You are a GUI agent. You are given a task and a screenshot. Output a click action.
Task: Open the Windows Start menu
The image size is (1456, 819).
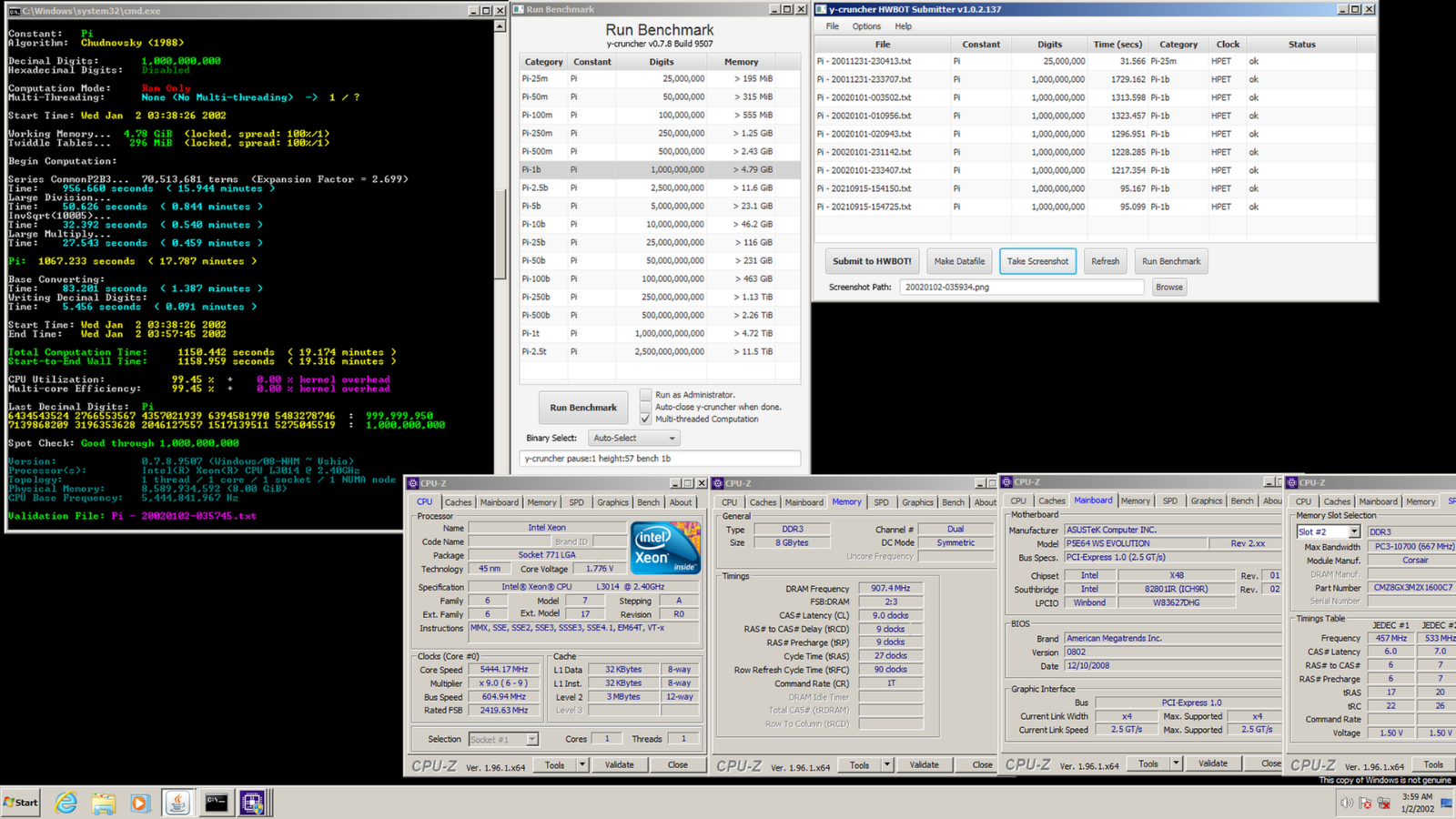click(x=21, y=802)
